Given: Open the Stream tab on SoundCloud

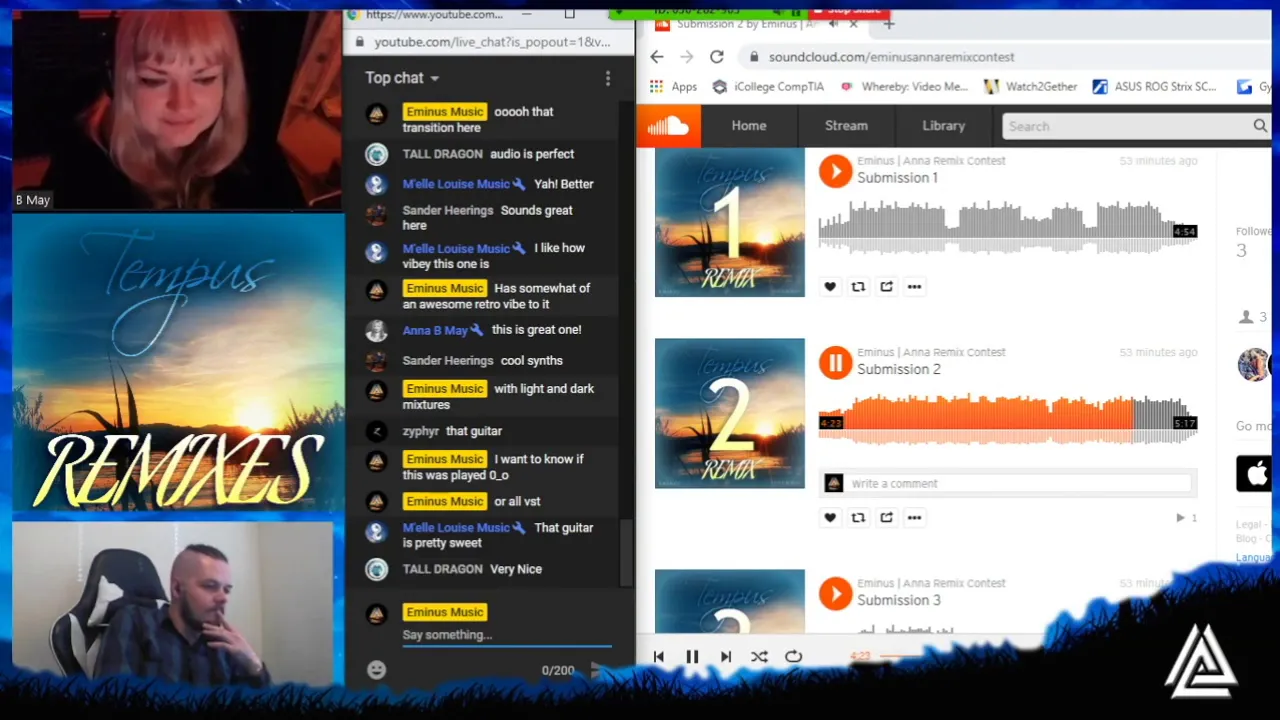Looking at the screenshot, I should [x=846, y=126].
